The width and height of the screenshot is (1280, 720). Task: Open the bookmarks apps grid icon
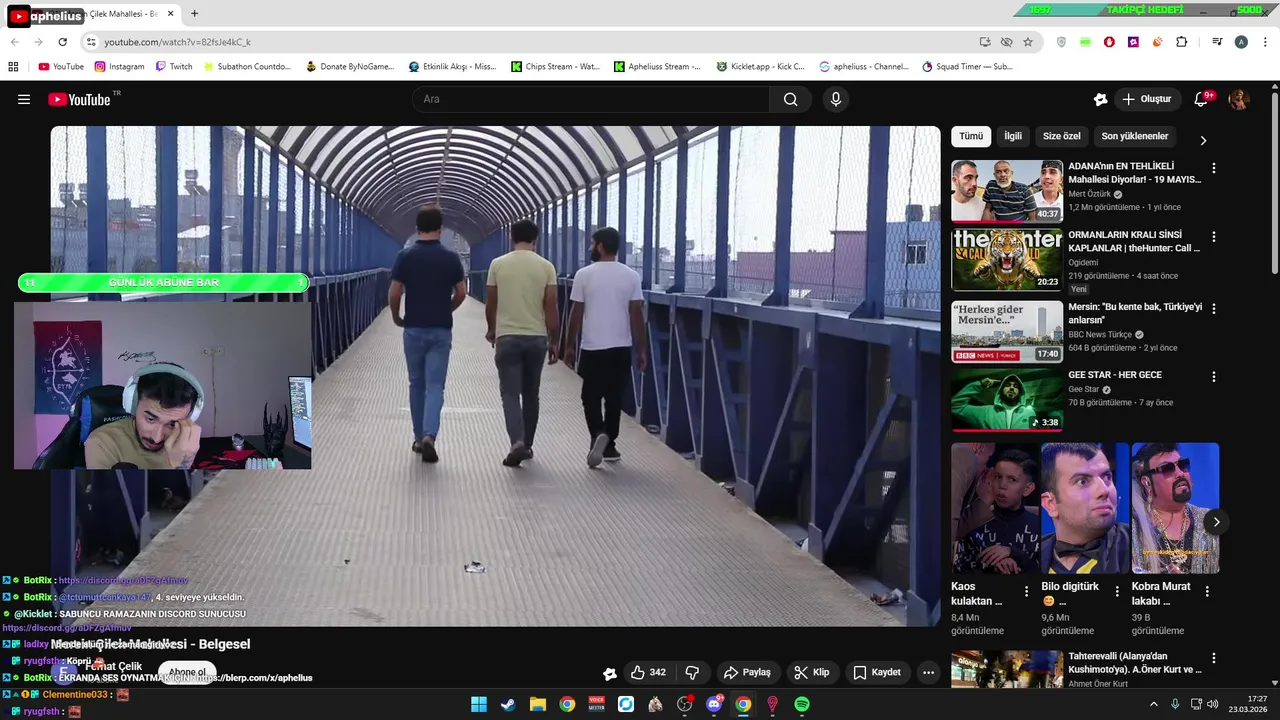point(13,67)
